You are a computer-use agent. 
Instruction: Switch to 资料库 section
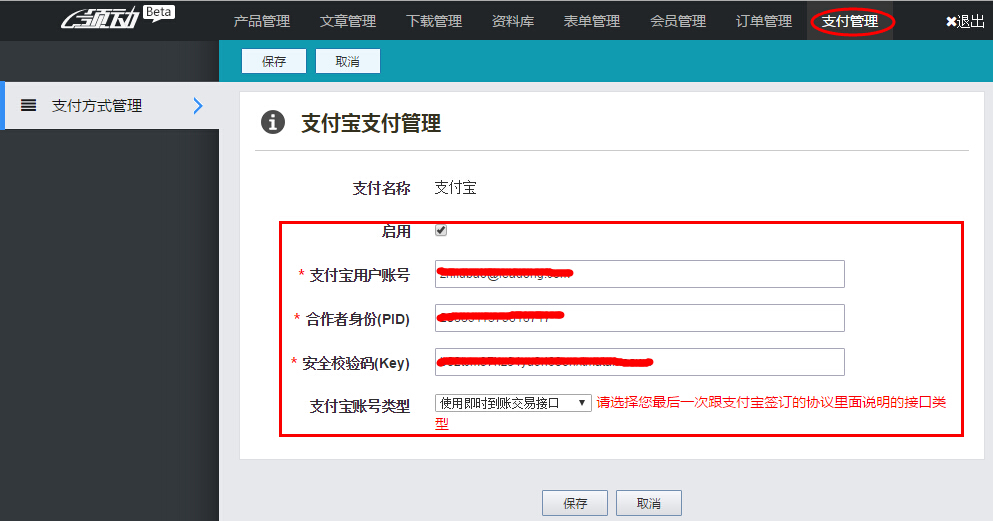click(513, 21)
